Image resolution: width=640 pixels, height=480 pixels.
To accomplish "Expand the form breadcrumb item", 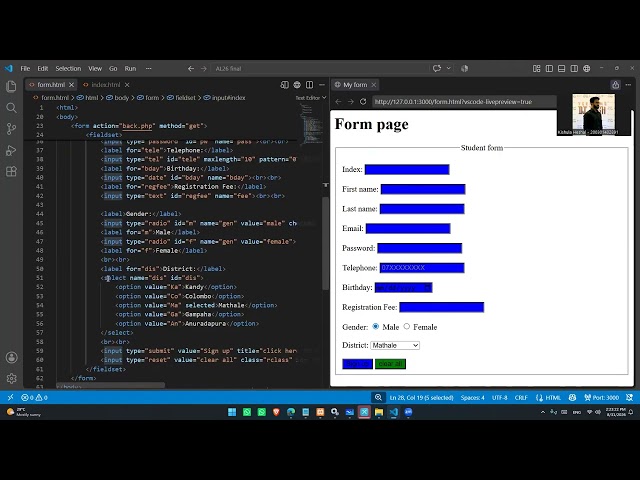I will click(x=148, y=98).
